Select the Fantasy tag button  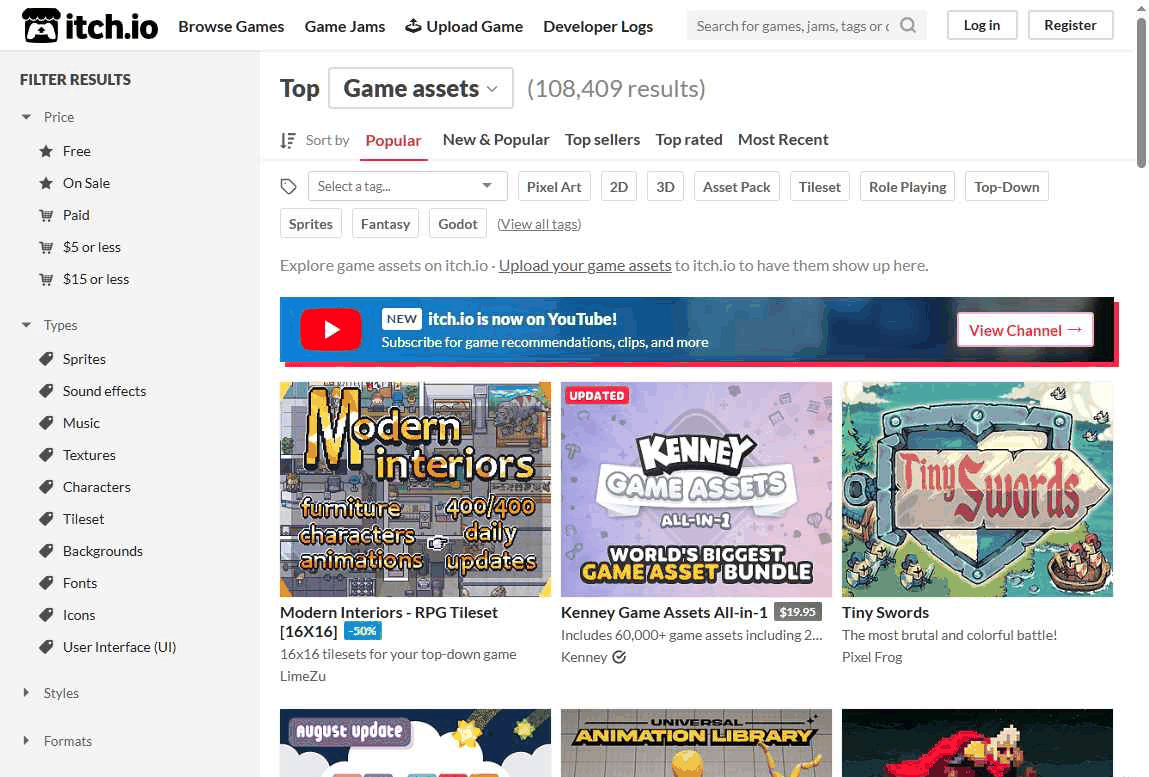pyautogui.click(x=385, y=224)
